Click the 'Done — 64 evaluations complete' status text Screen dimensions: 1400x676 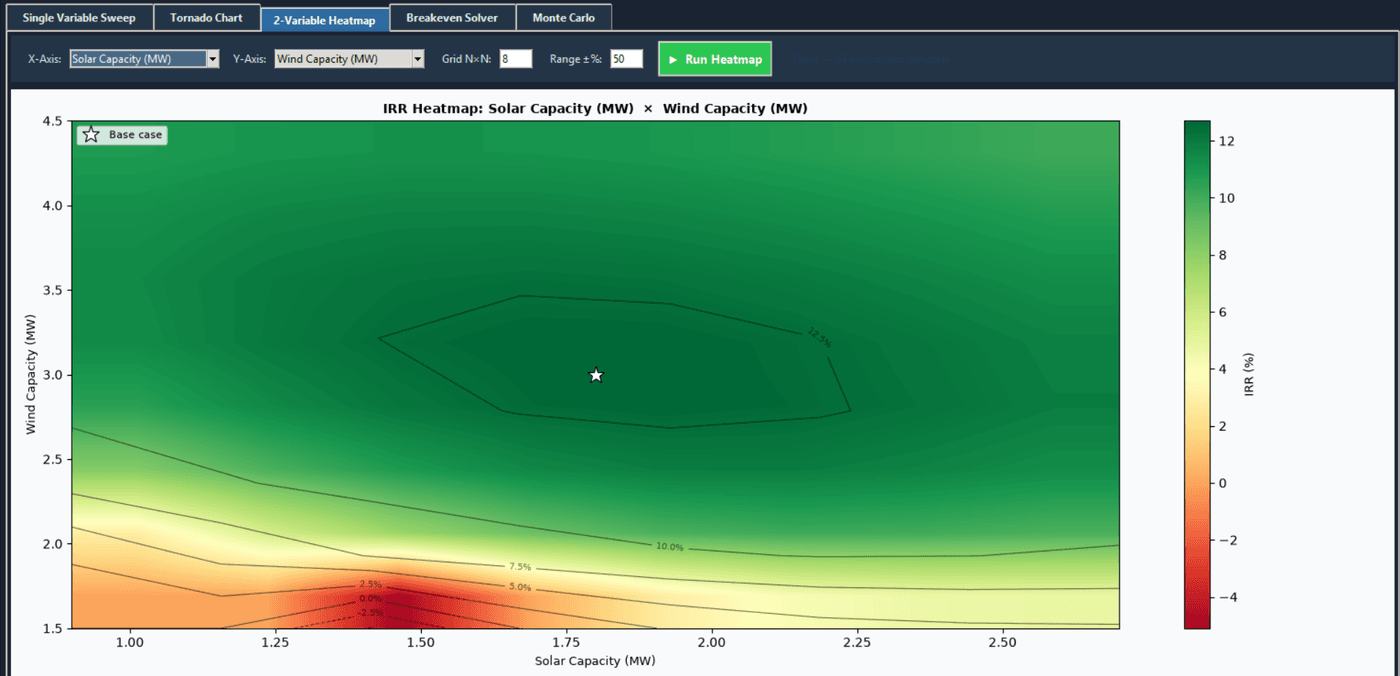(x=871, y=59)
